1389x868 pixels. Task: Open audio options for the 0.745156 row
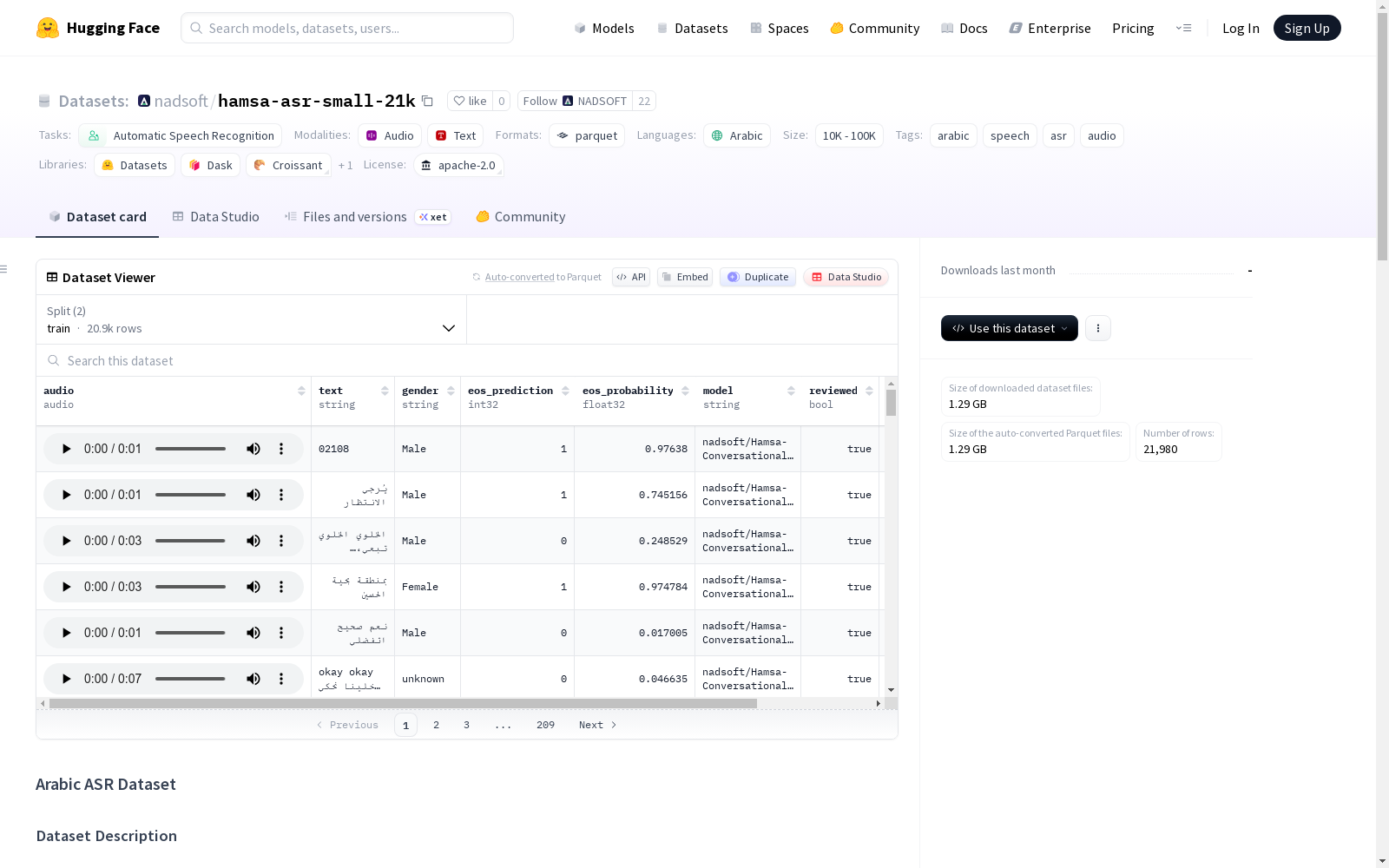281,495
